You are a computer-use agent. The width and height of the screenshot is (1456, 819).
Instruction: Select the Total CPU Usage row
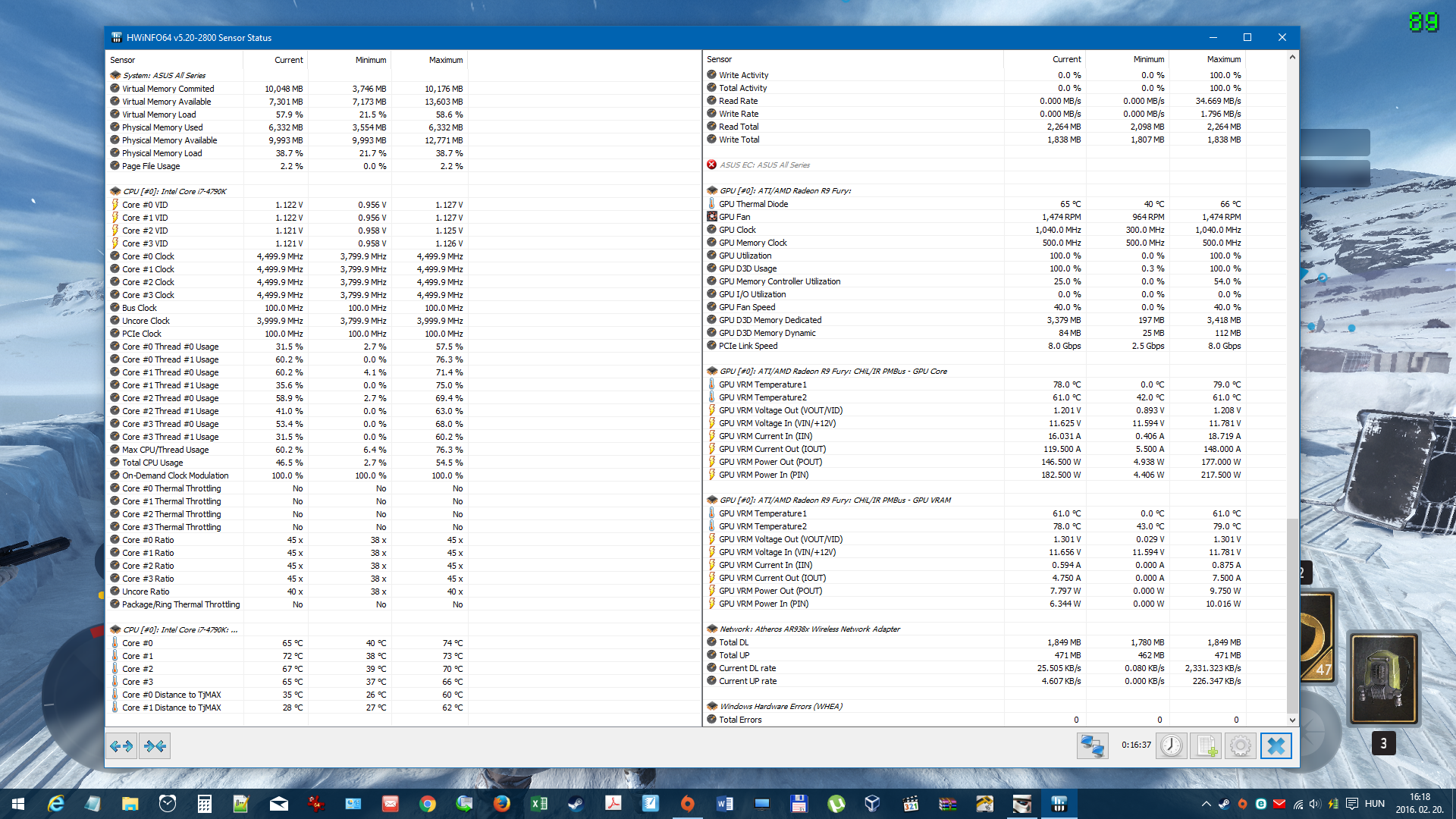click(x=287, y=463)
